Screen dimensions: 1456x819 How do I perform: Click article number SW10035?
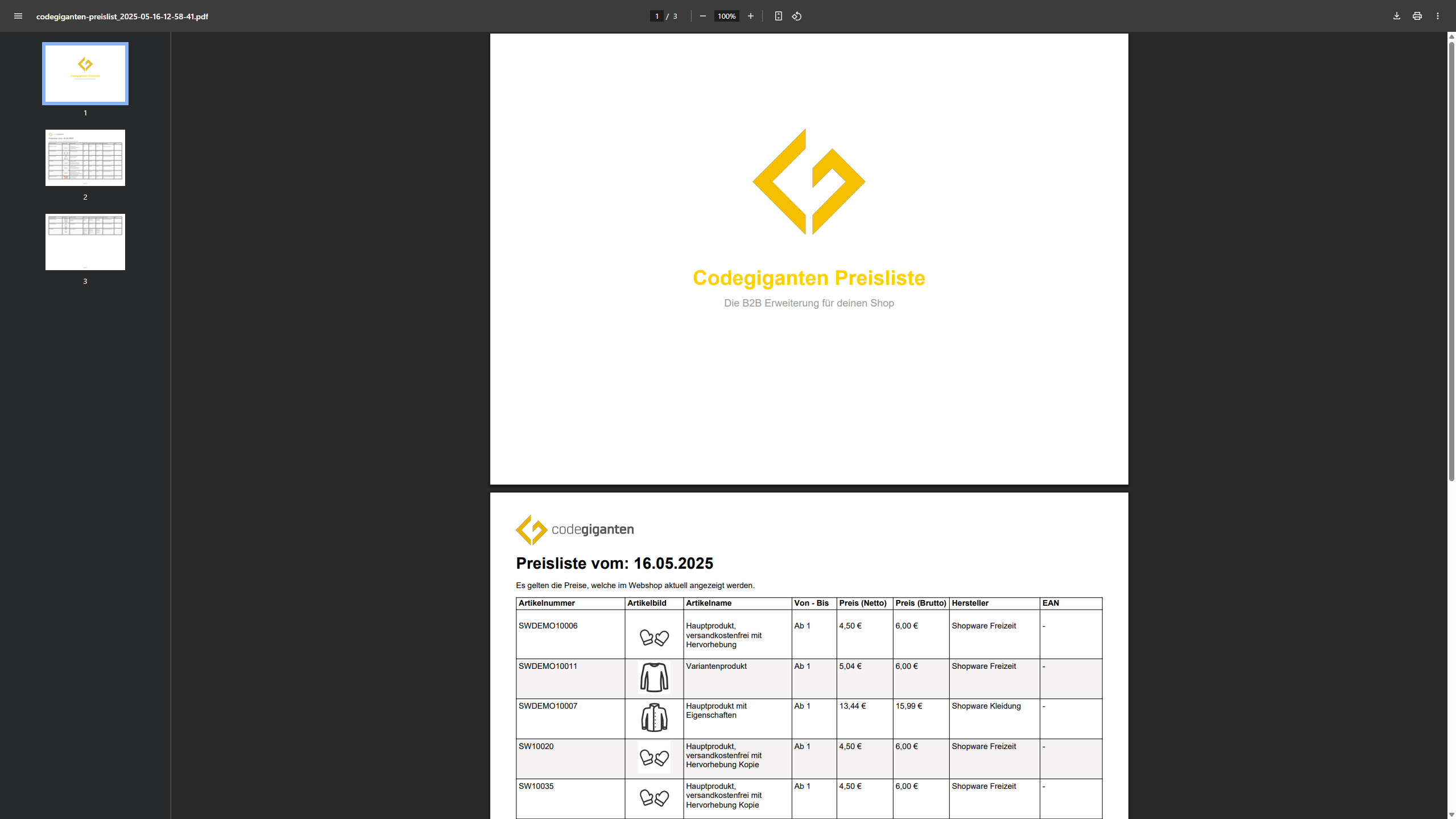tap(536, 786)
